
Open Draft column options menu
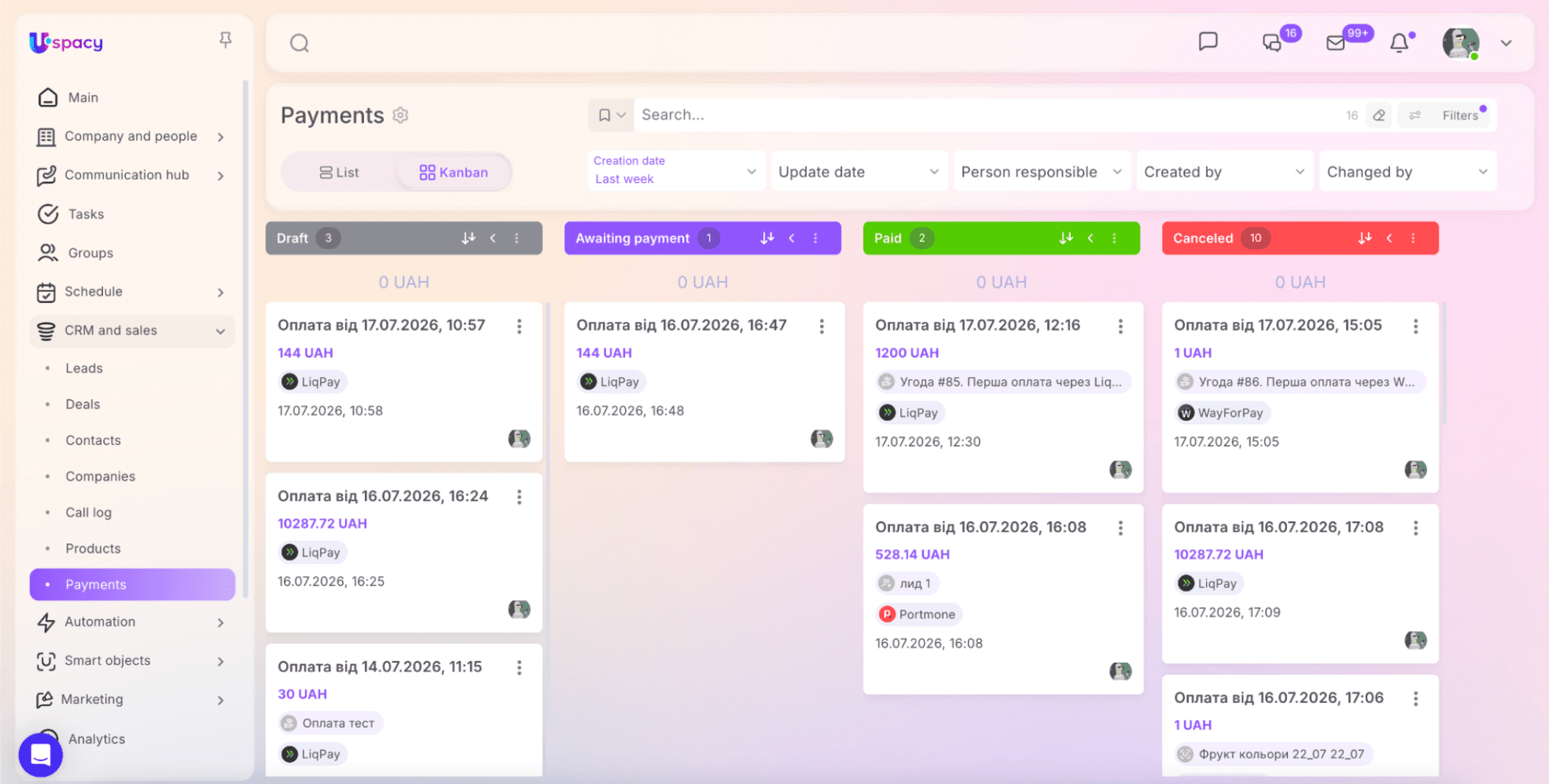pyautogui.click(x=517, y=238)
